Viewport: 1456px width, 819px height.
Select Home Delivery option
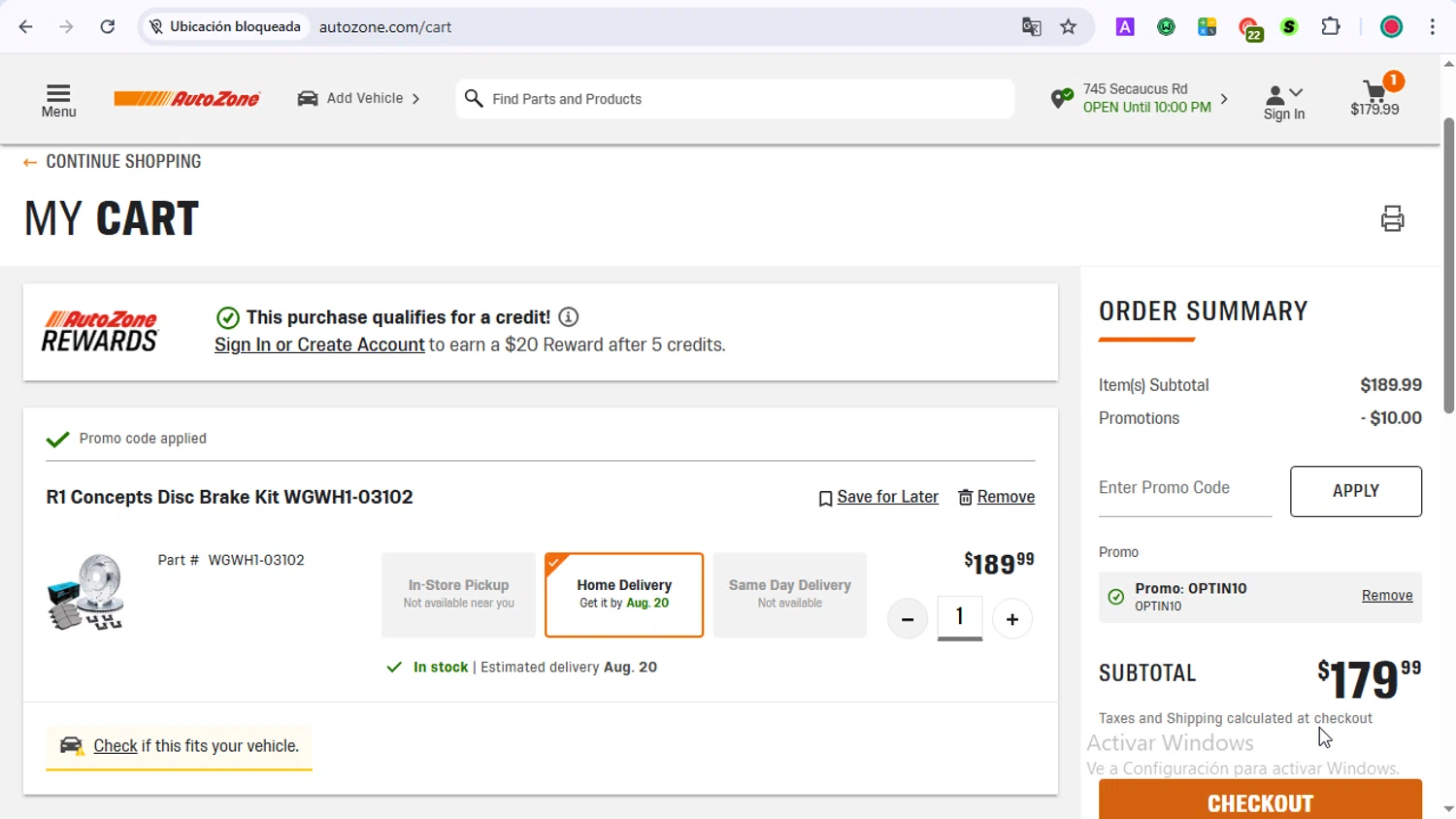(624, 595)
